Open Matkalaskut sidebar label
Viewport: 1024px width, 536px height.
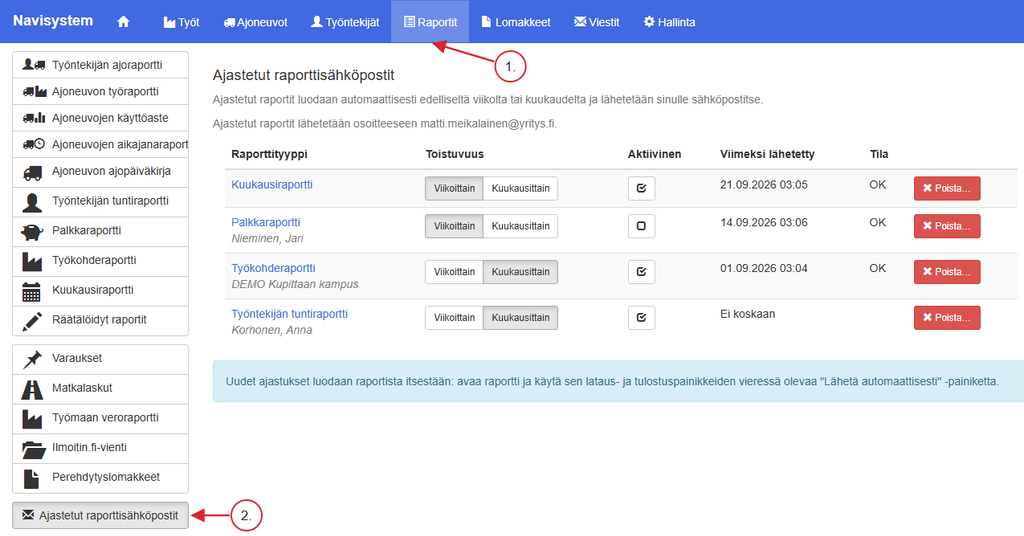(82, 388)
